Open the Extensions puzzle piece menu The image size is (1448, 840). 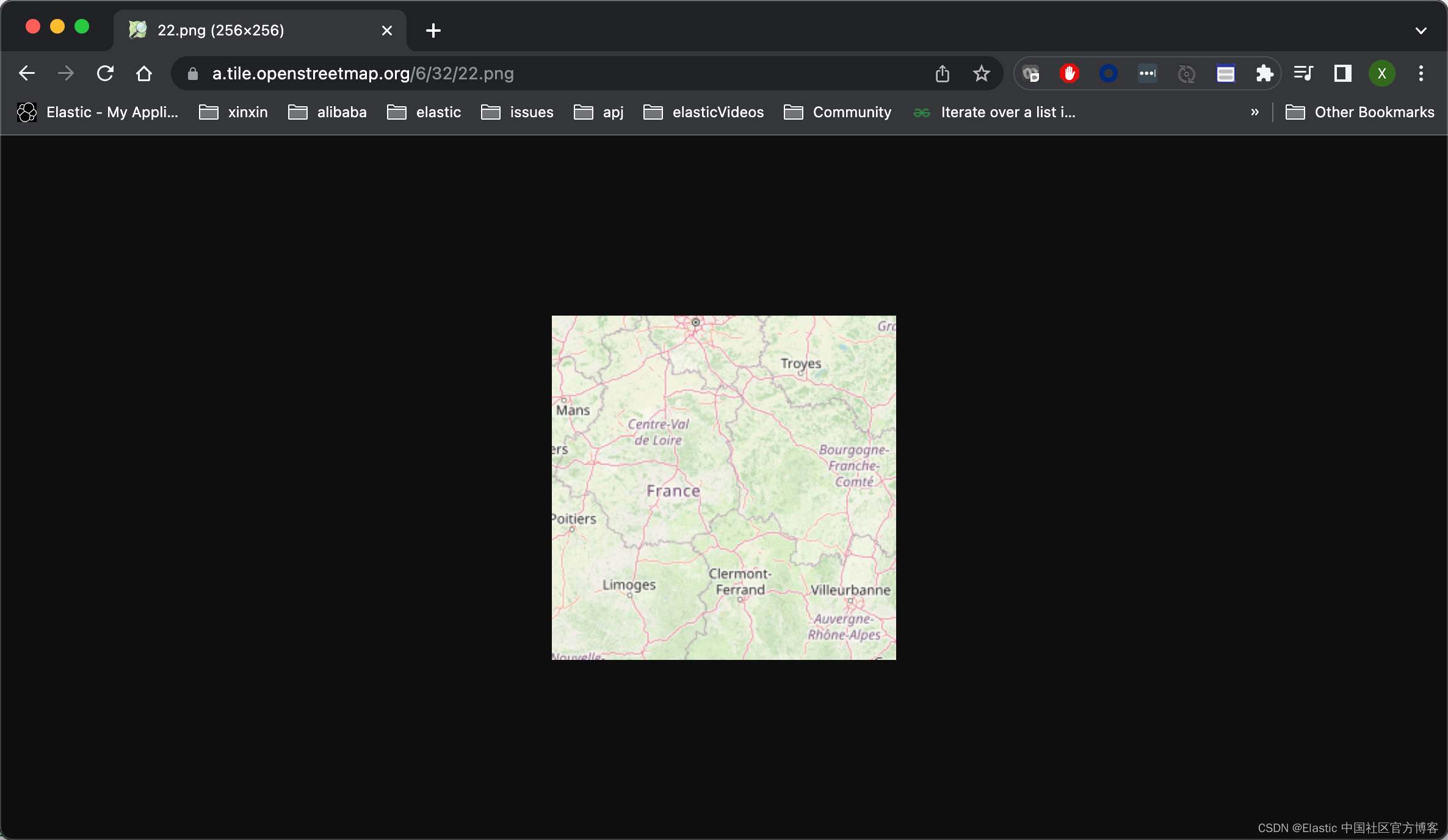click(x=1264, y=74)
